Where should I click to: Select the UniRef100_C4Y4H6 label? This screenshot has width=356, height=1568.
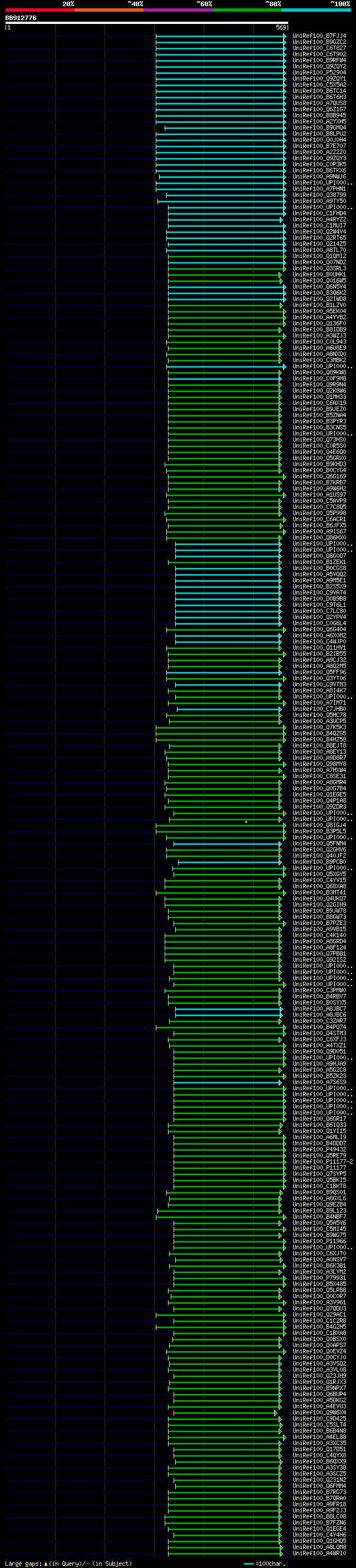click(319, 1534)
